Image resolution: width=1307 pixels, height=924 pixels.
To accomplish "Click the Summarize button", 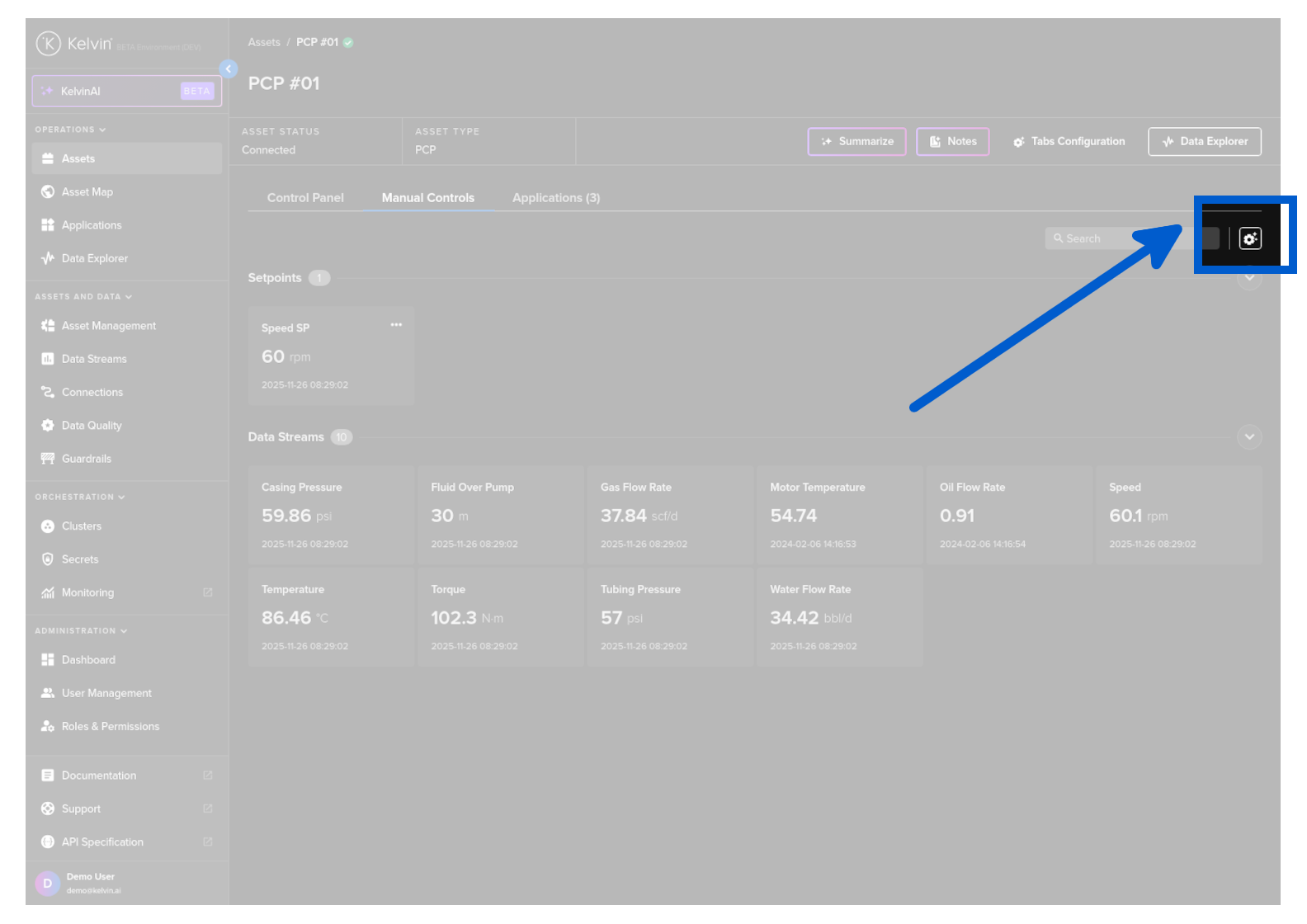I will (856, 142).
